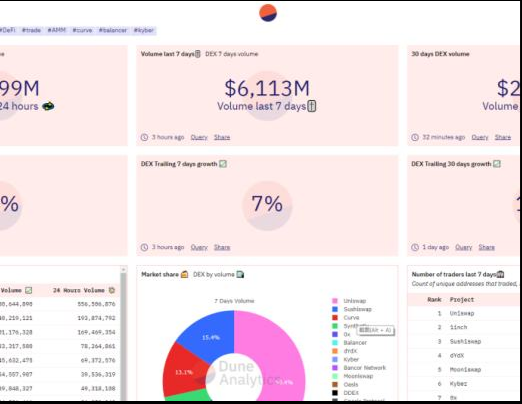
Task: Open Query link in 30 days DEX volume card
Action: tap(480, 137)
